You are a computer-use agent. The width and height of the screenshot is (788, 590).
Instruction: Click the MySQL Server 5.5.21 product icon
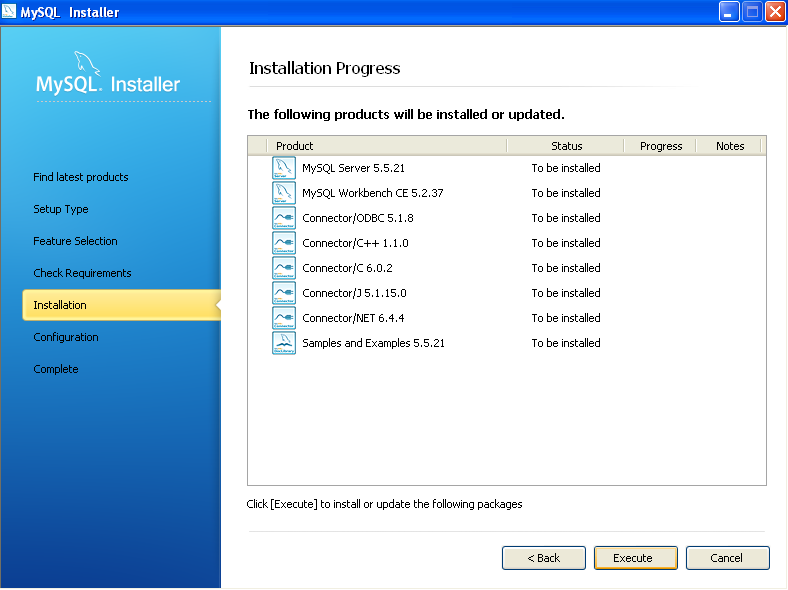[284, 168]
